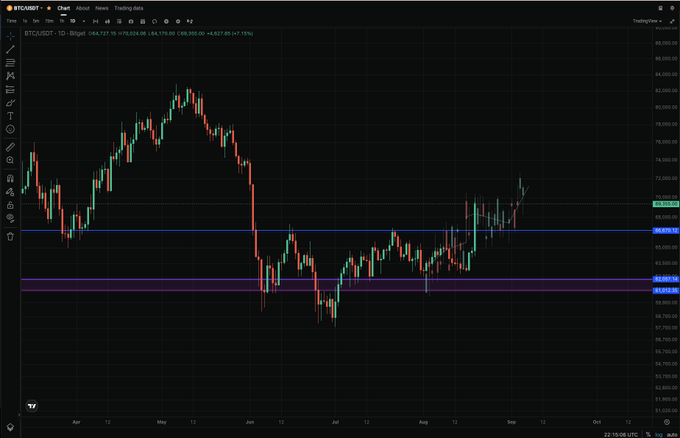Click the 22:15:06 UTC timezone clock
This screenshot has height=438, width=680.
pyautogui.click(x=621, y=435)
